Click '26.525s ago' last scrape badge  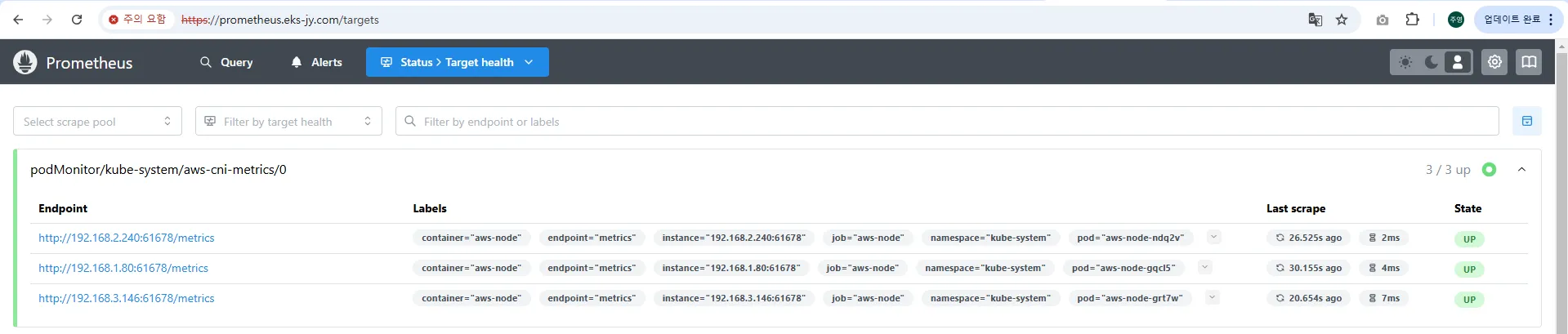point(1308,238)
